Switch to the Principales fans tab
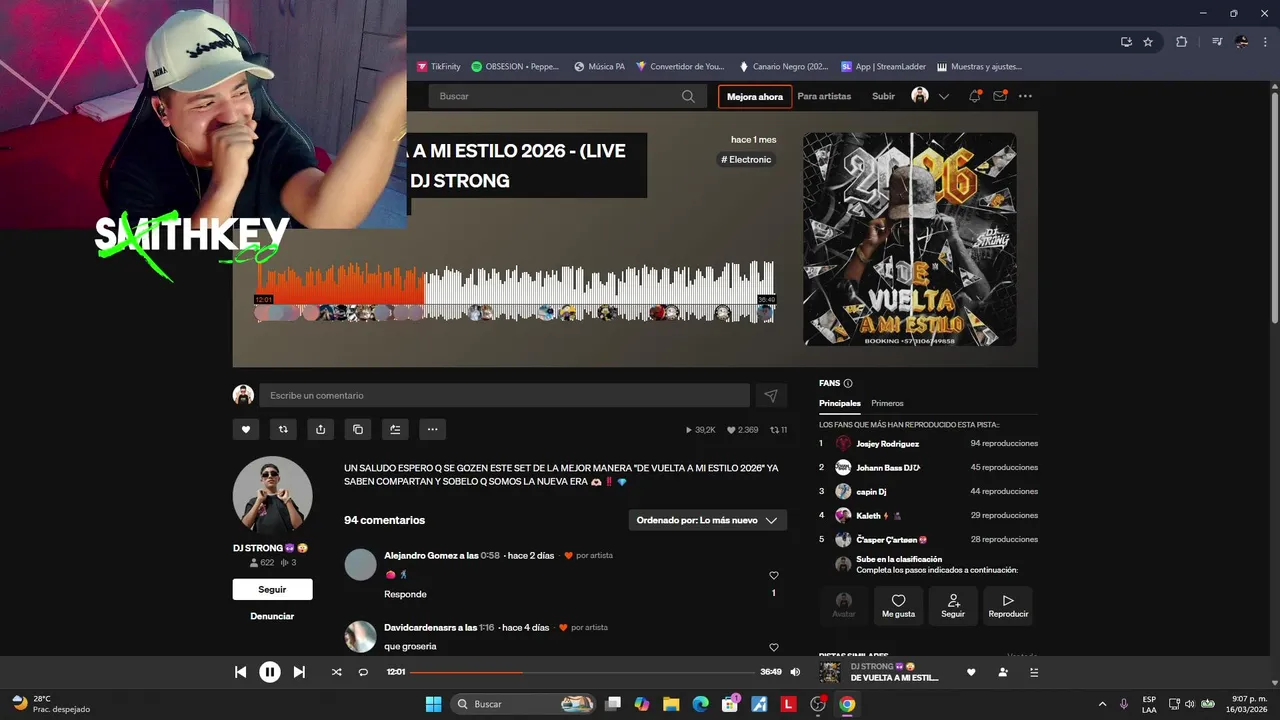 click(839, 403)
